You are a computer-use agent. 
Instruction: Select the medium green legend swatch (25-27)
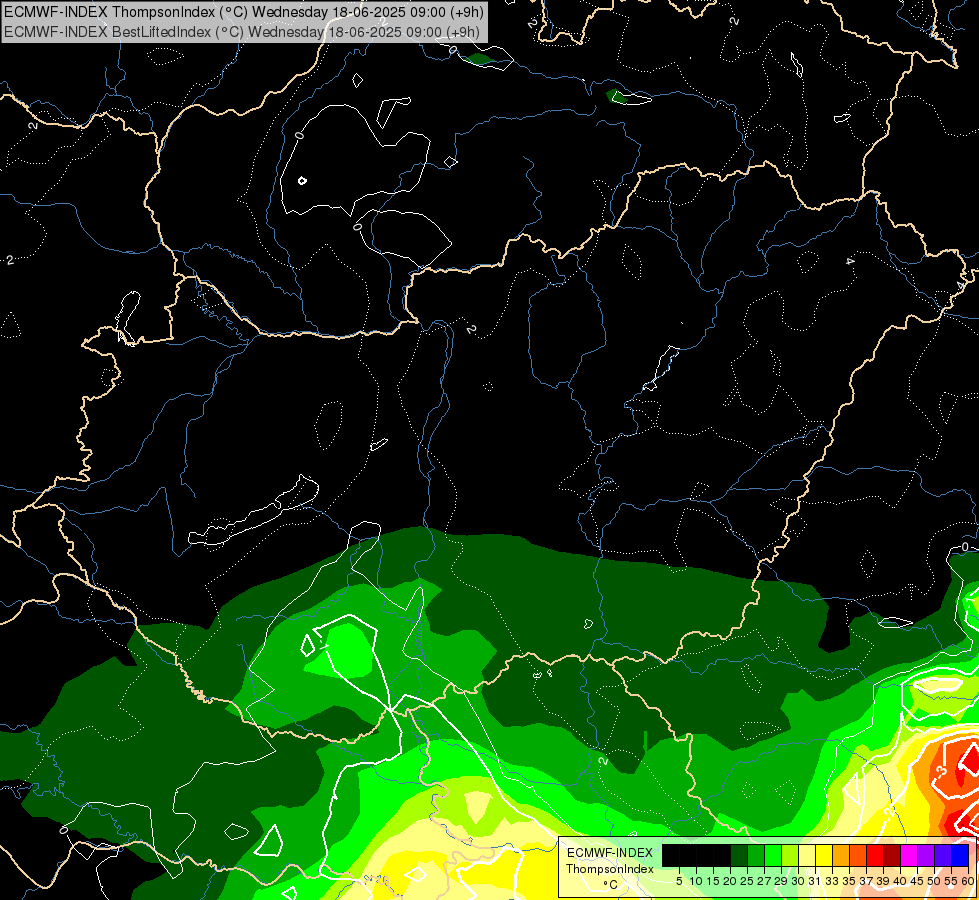(x=756, y=856)
